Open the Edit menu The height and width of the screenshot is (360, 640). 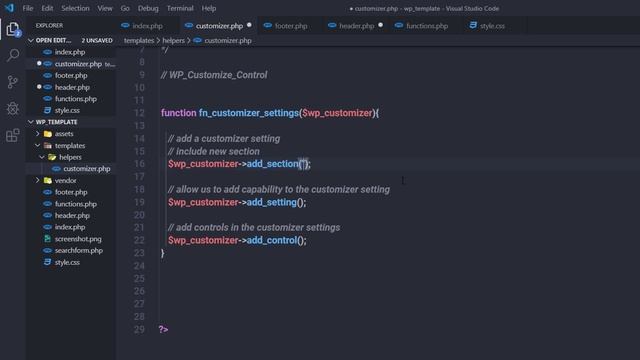point(47,8)
